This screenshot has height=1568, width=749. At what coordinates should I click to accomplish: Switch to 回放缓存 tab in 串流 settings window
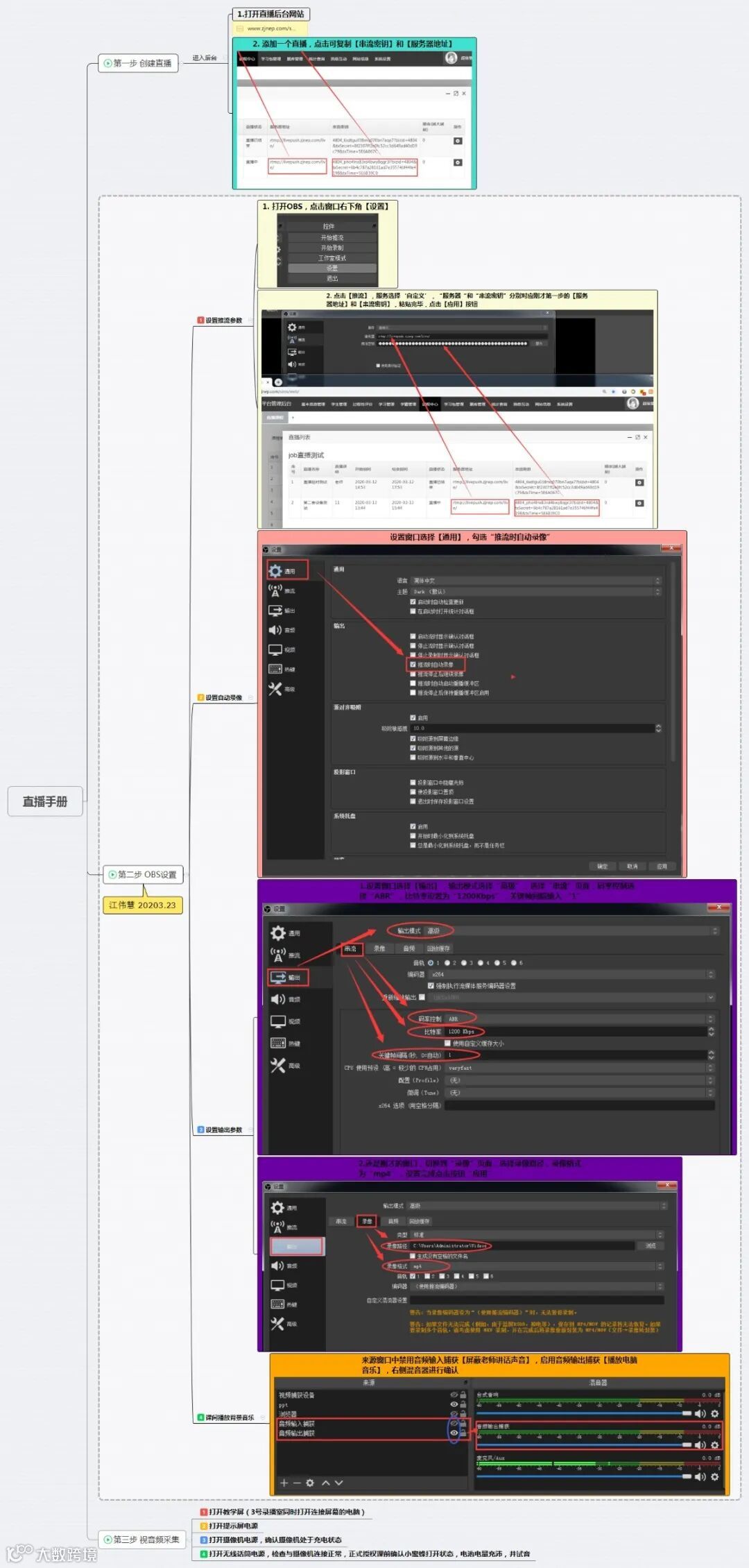[x=438, y=948]
